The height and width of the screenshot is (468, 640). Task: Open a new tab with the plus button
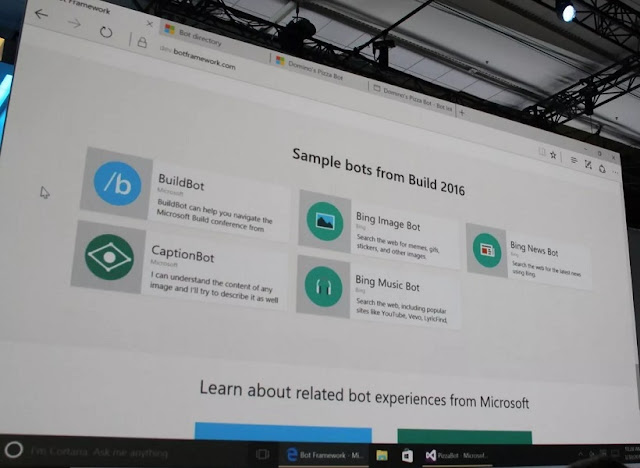coord(462,113)
